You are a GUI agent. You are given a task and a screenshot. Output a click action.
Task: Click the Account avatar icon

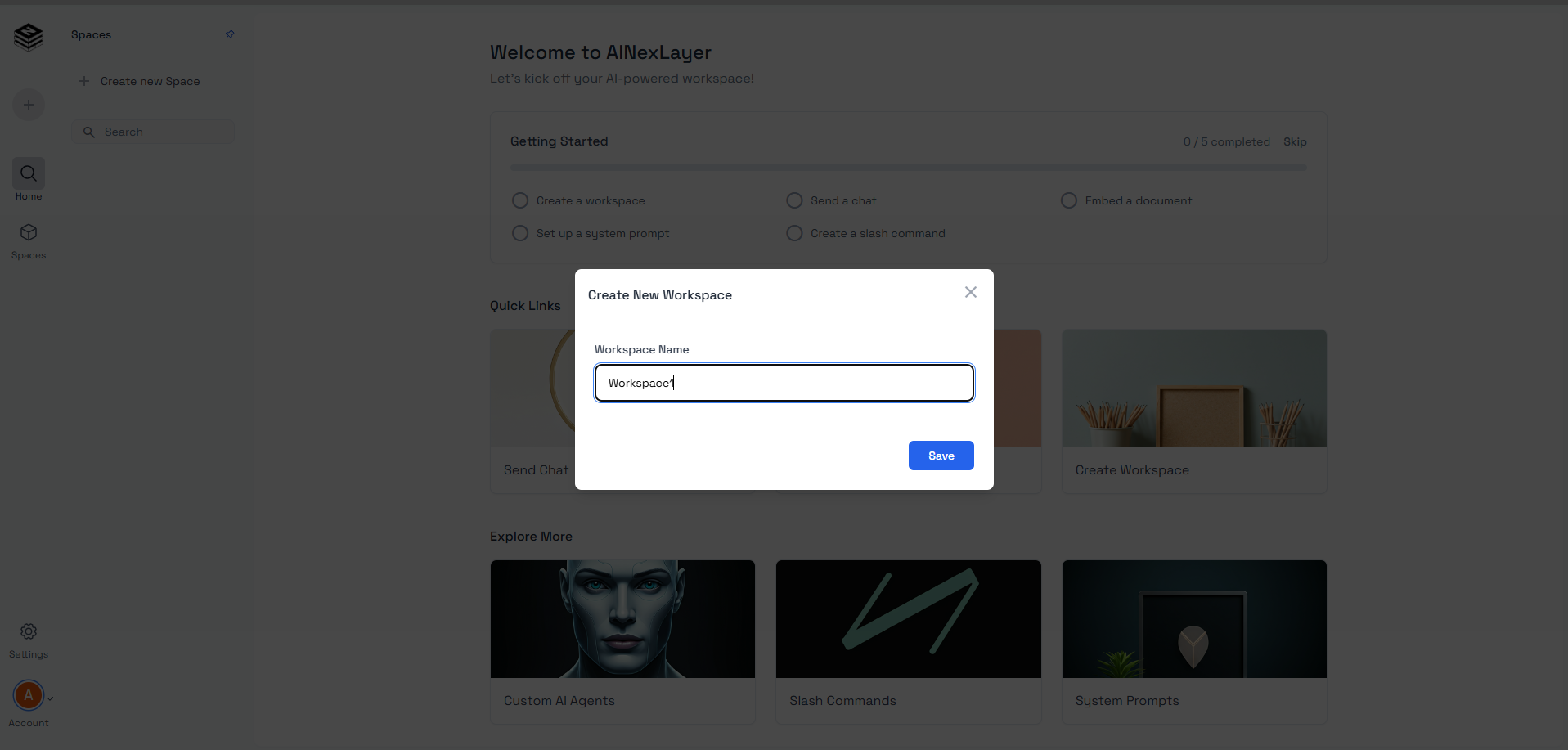[x=29, y=695]
